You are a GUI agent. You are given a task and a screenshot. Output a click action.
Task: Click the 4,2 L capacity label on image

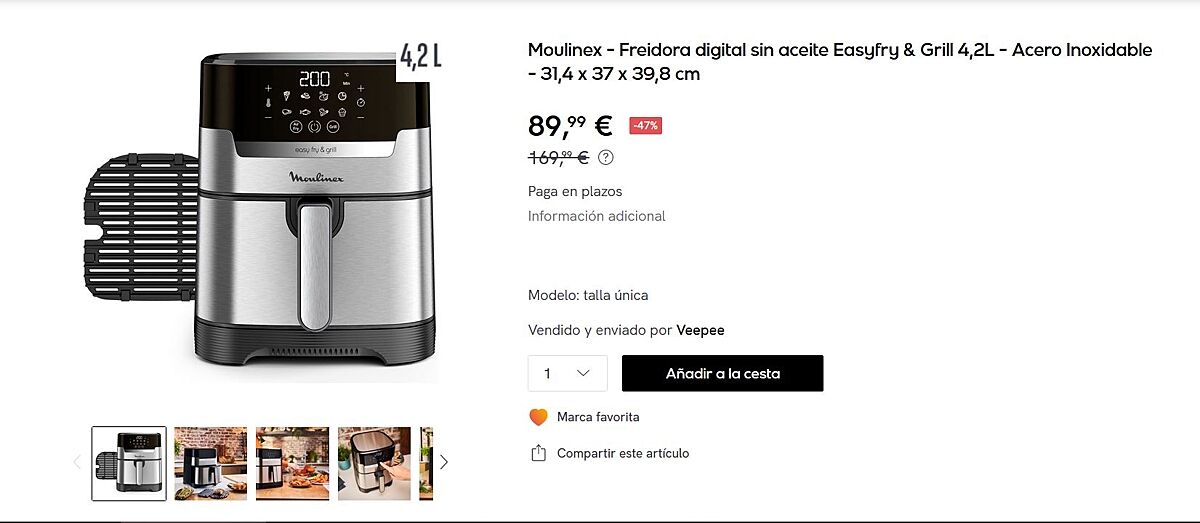coord(420,56)
